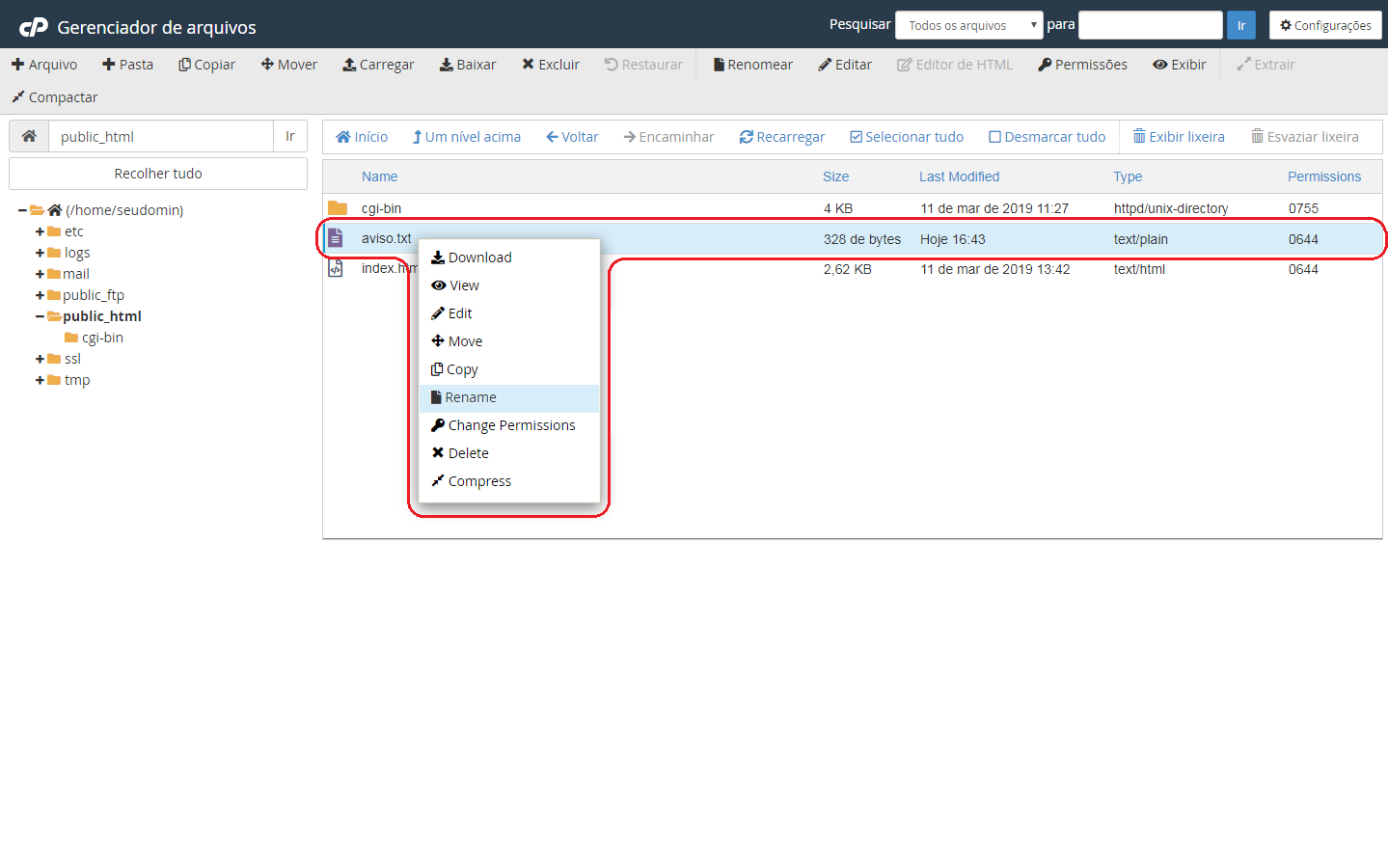Sort the list by Name column

[379, 176]
